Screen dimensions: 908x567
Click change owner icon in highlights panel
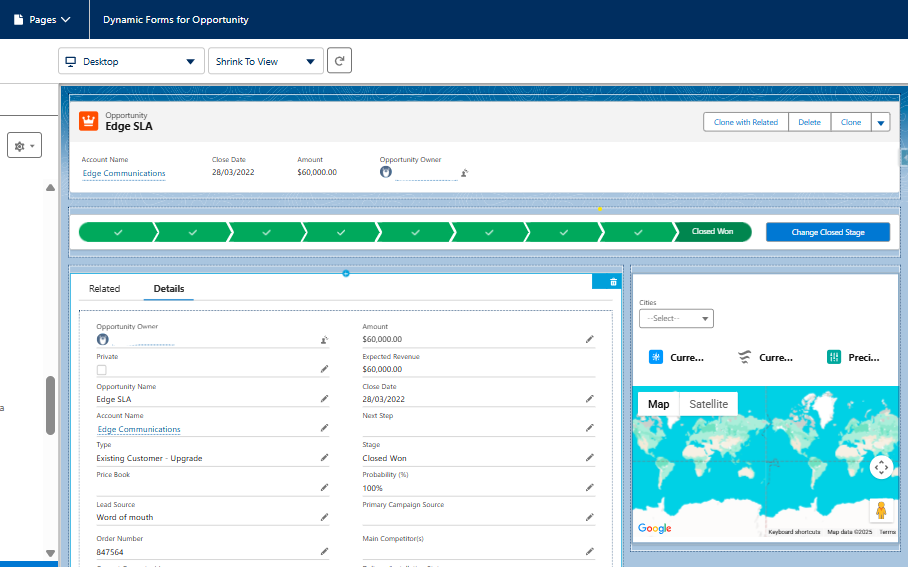pyautogui.click(x=464, y=173)
